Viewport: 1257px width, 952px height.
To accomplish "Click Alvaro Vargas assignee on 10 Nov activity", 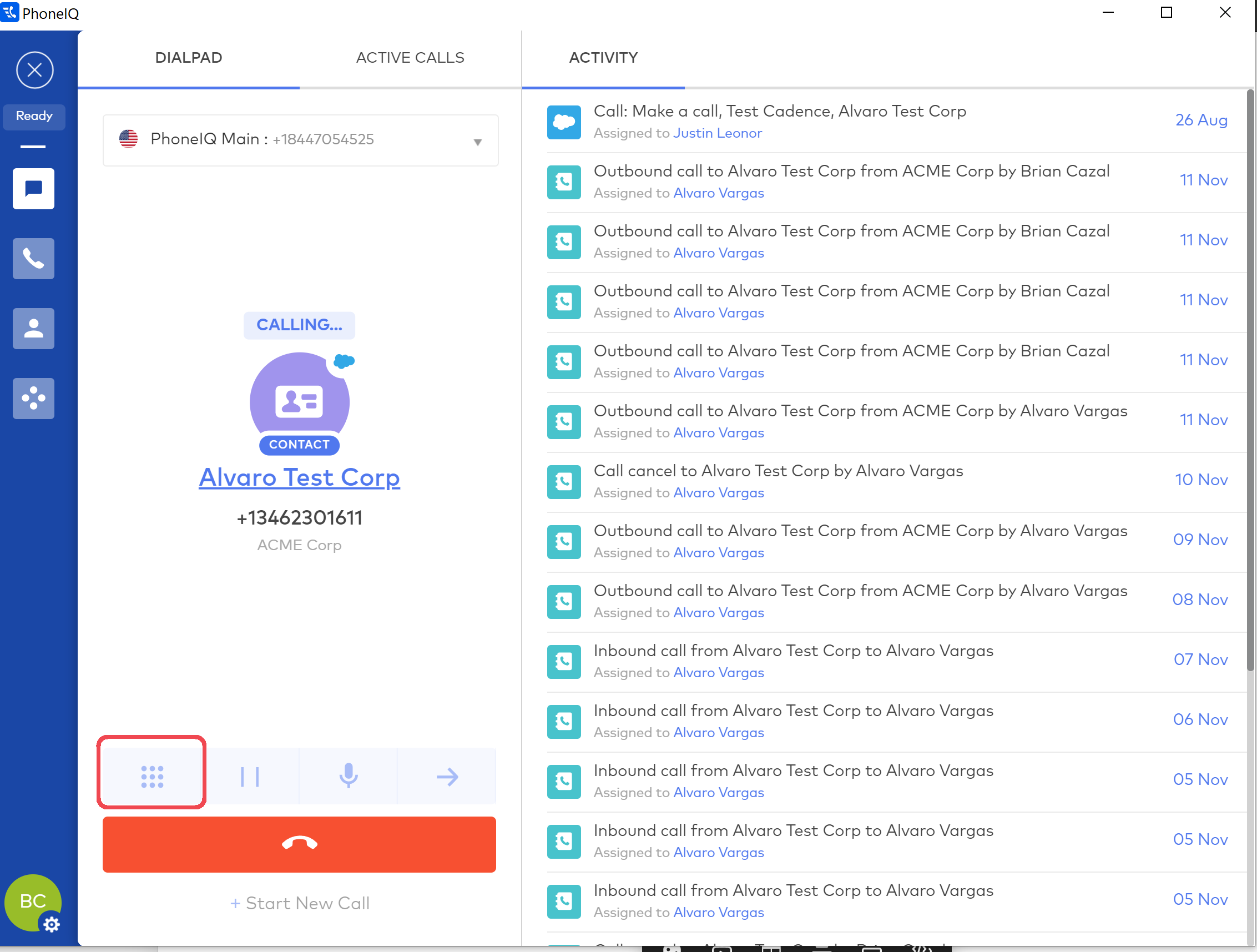I will coord(719,493).
